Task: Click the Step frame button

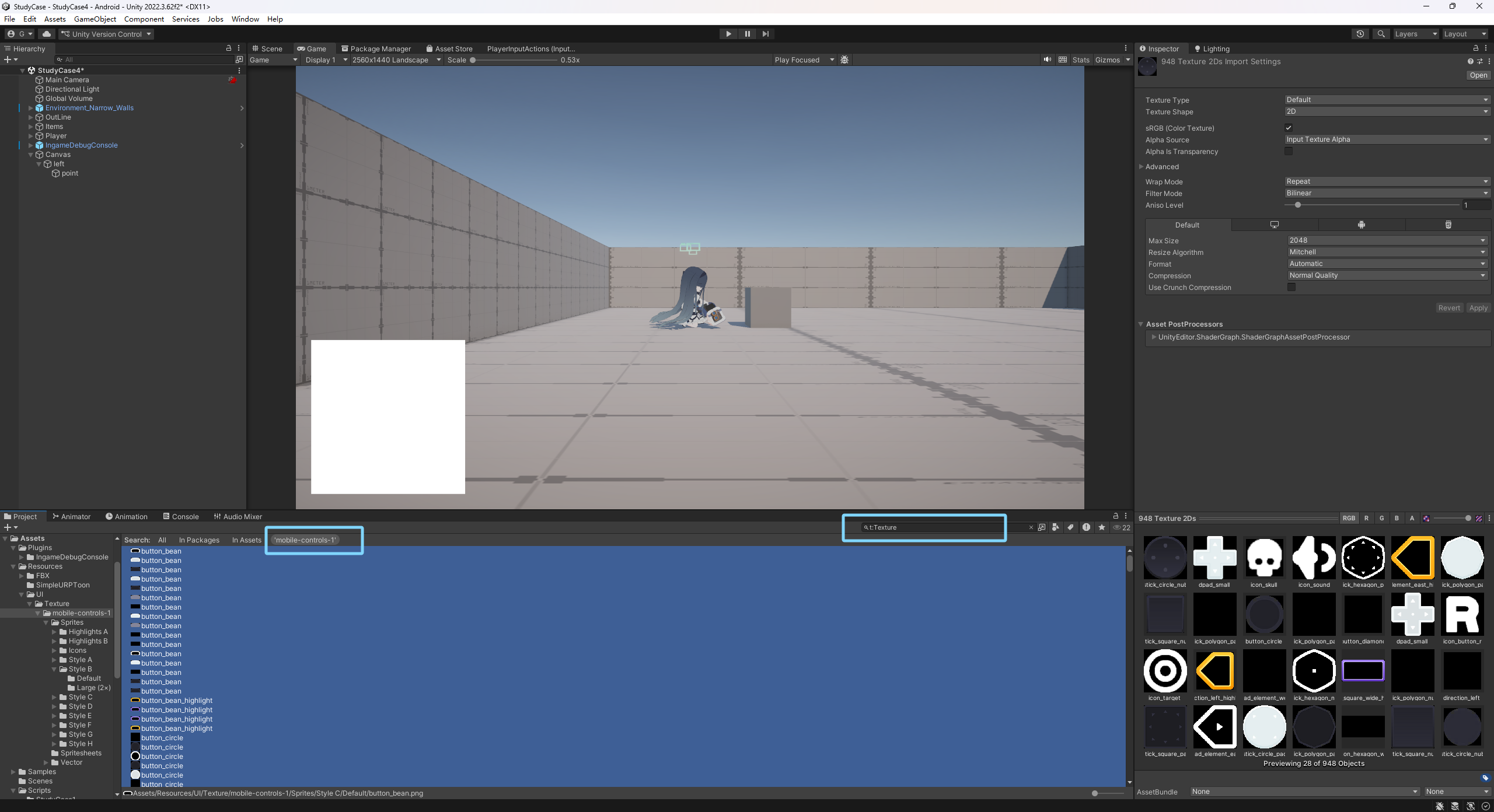Action: coord(766,34)
